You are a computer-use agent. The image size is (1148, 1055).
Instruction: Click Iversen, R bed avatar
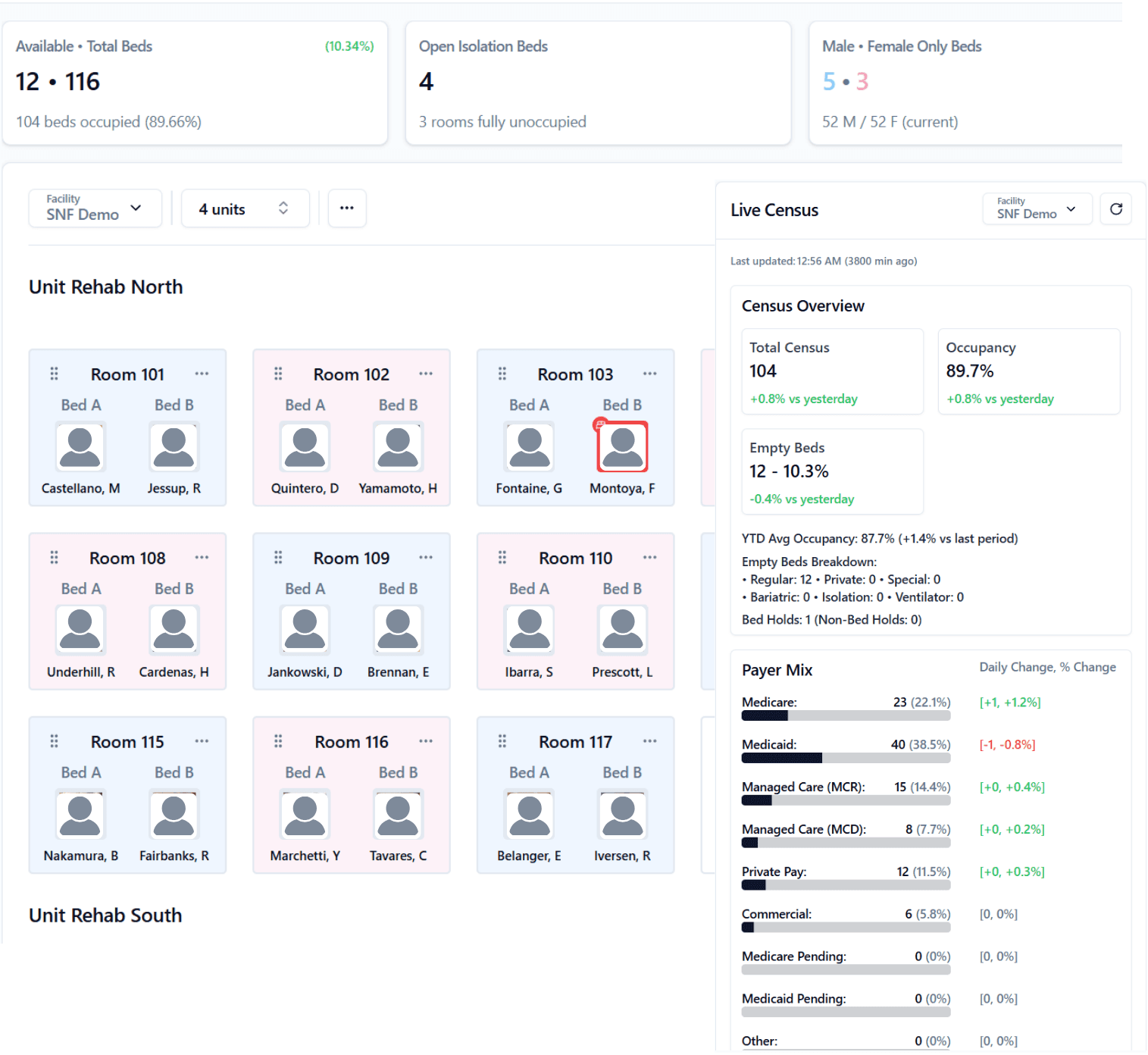pyautogui.click(x=623, y=814)
